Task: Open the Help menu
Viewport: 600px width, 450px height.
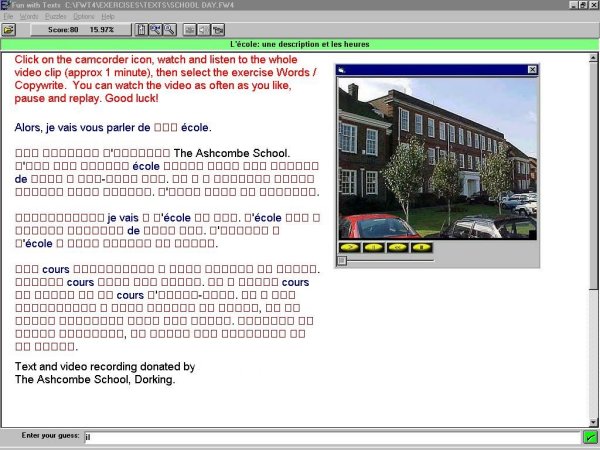Action: [x=108, y=17]
